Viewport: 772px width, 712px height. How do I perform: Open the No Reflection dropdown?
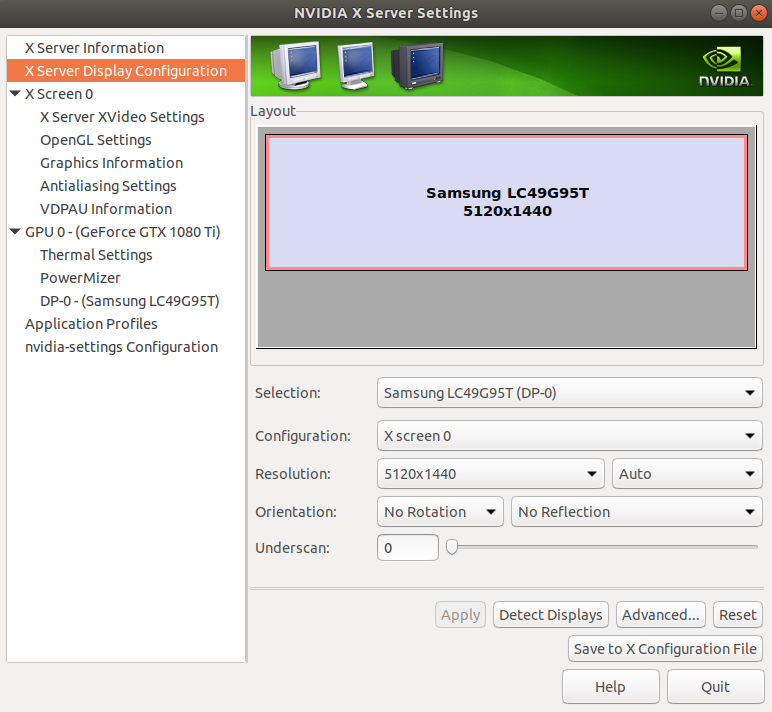637,512
